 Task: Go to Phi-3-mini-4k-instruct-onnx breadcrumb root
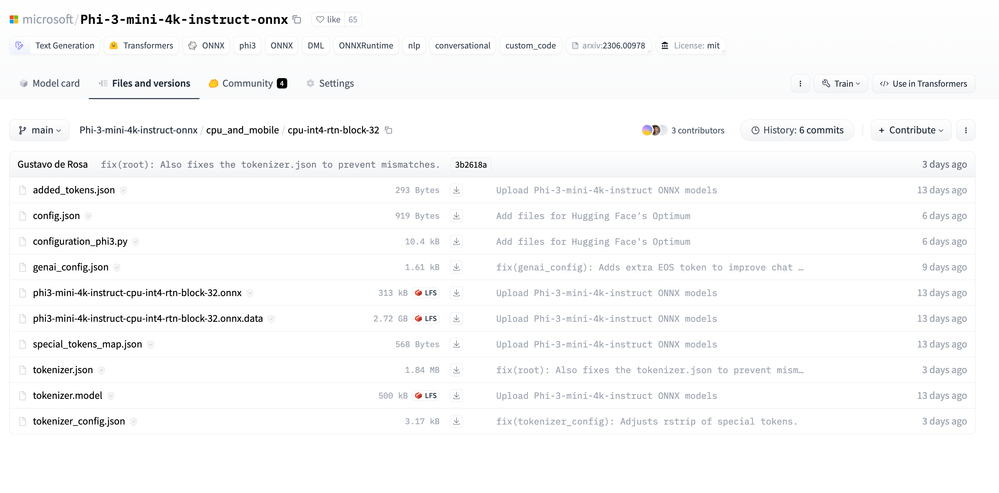coord(138,130)
